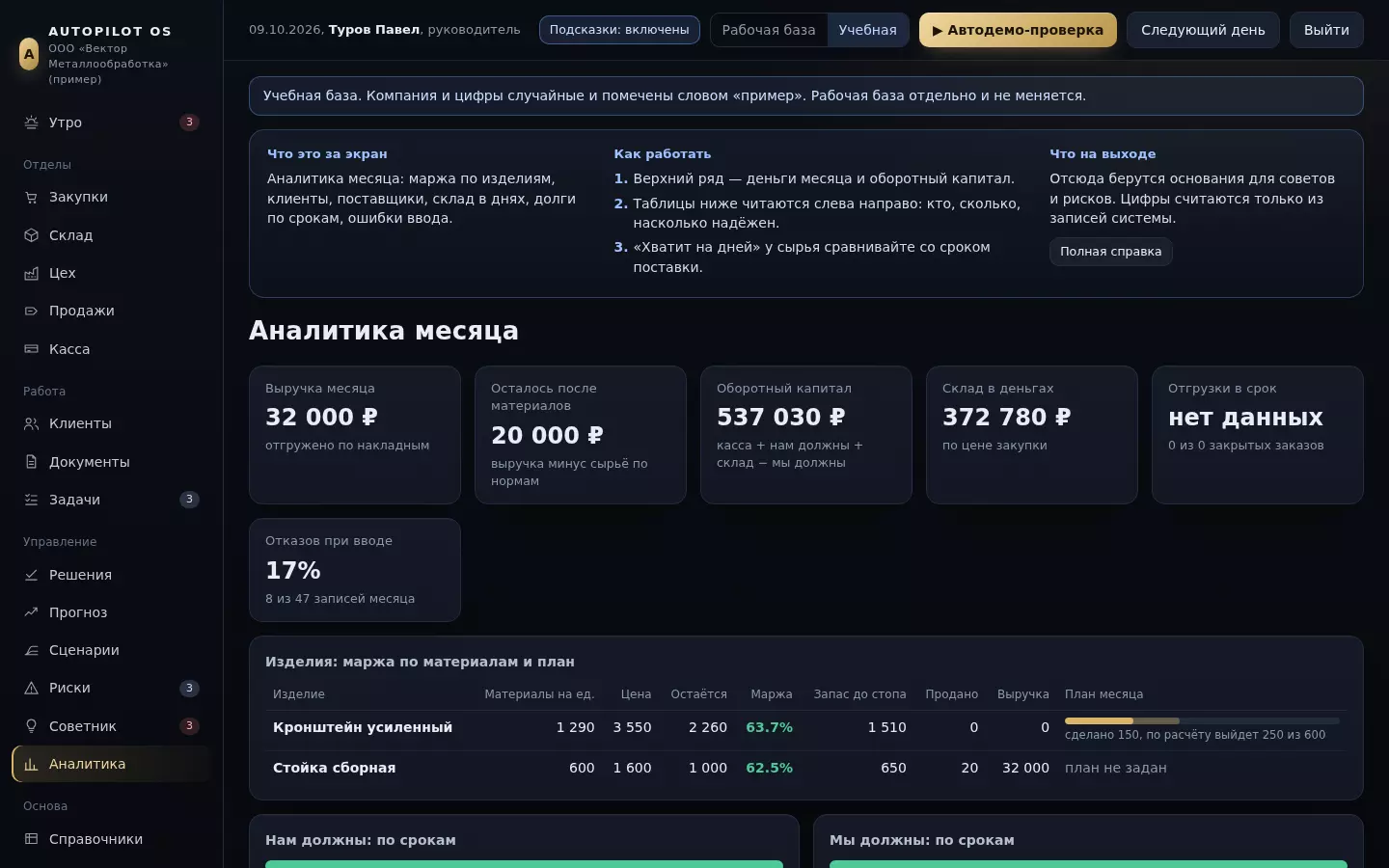Click the trend arrow icon for Прогноз
The height and width of the screenshot is (868, 1389).
31,612
